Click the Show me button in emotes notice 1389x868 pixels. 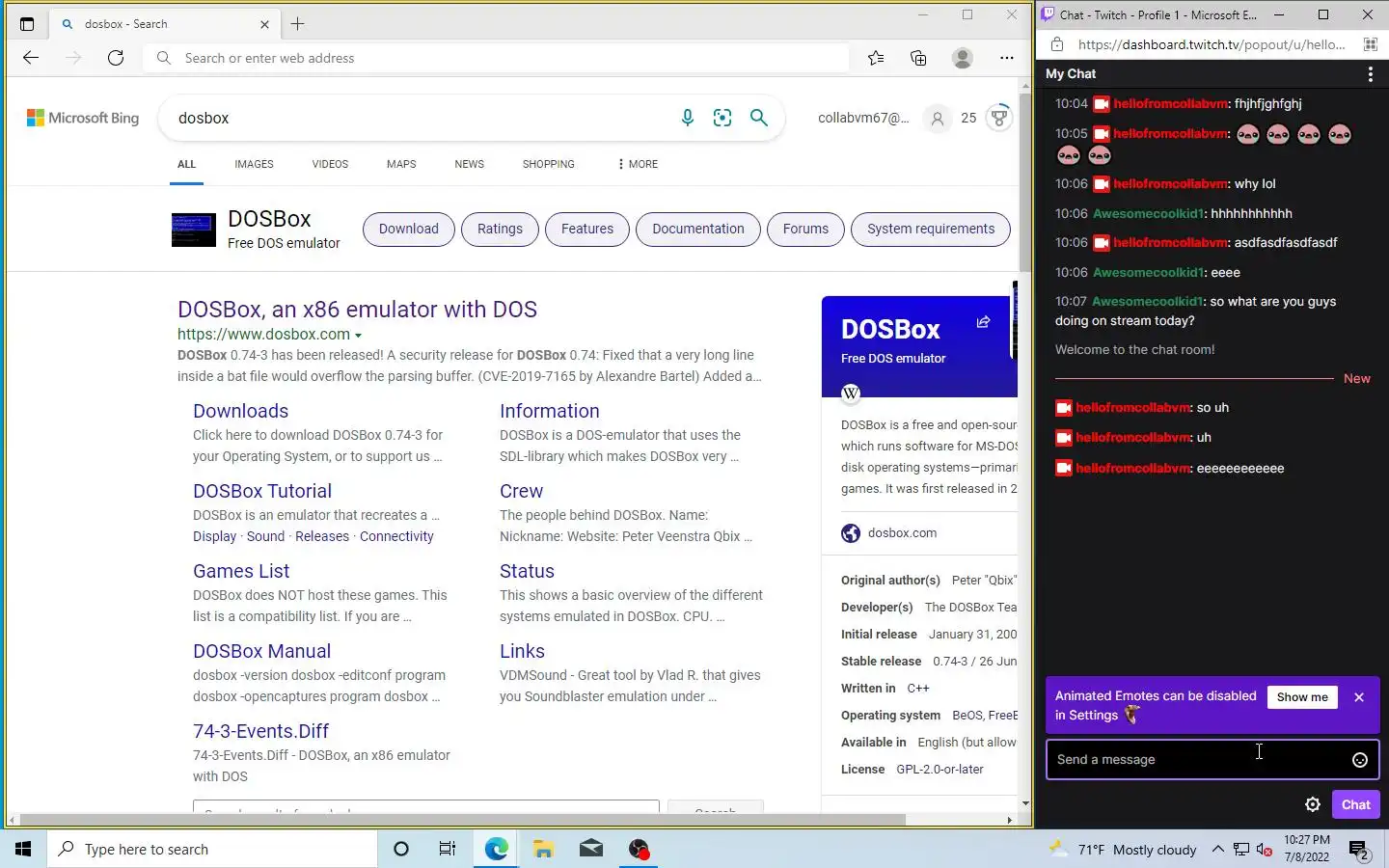tap(1302, 697)
